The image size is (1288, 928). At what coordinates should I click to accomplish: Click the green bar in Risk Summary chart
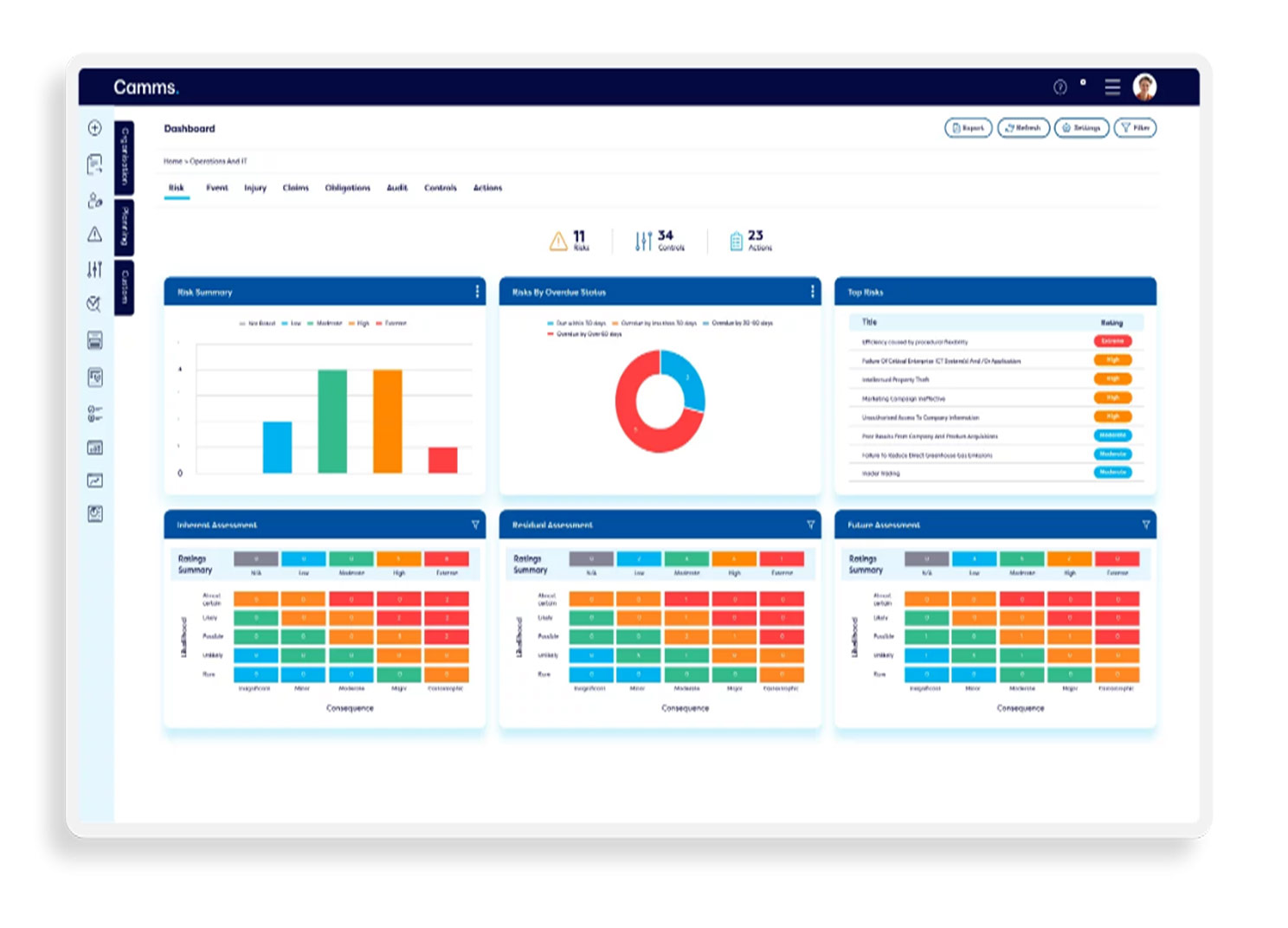[x=332, y=422]
